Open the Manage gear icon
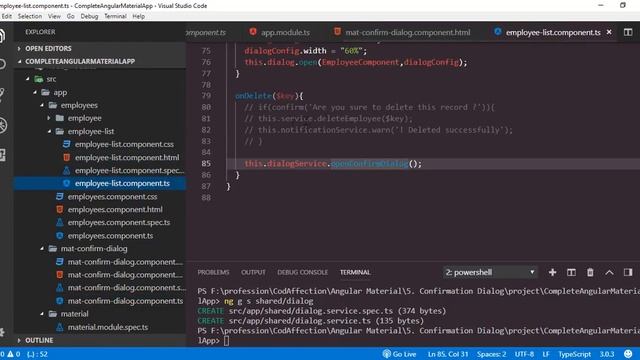 click(2, 332)
